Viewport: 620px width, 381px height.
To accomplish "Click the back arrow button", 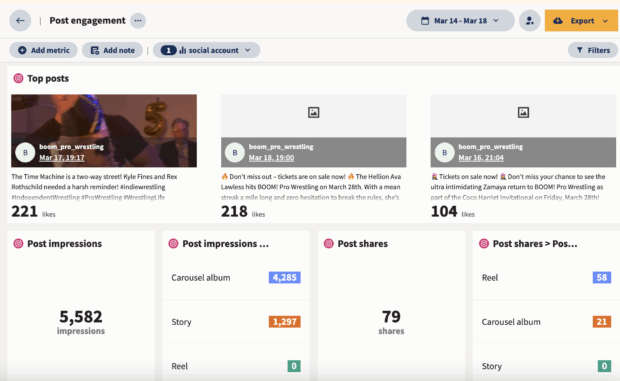I will click(20, 21).
